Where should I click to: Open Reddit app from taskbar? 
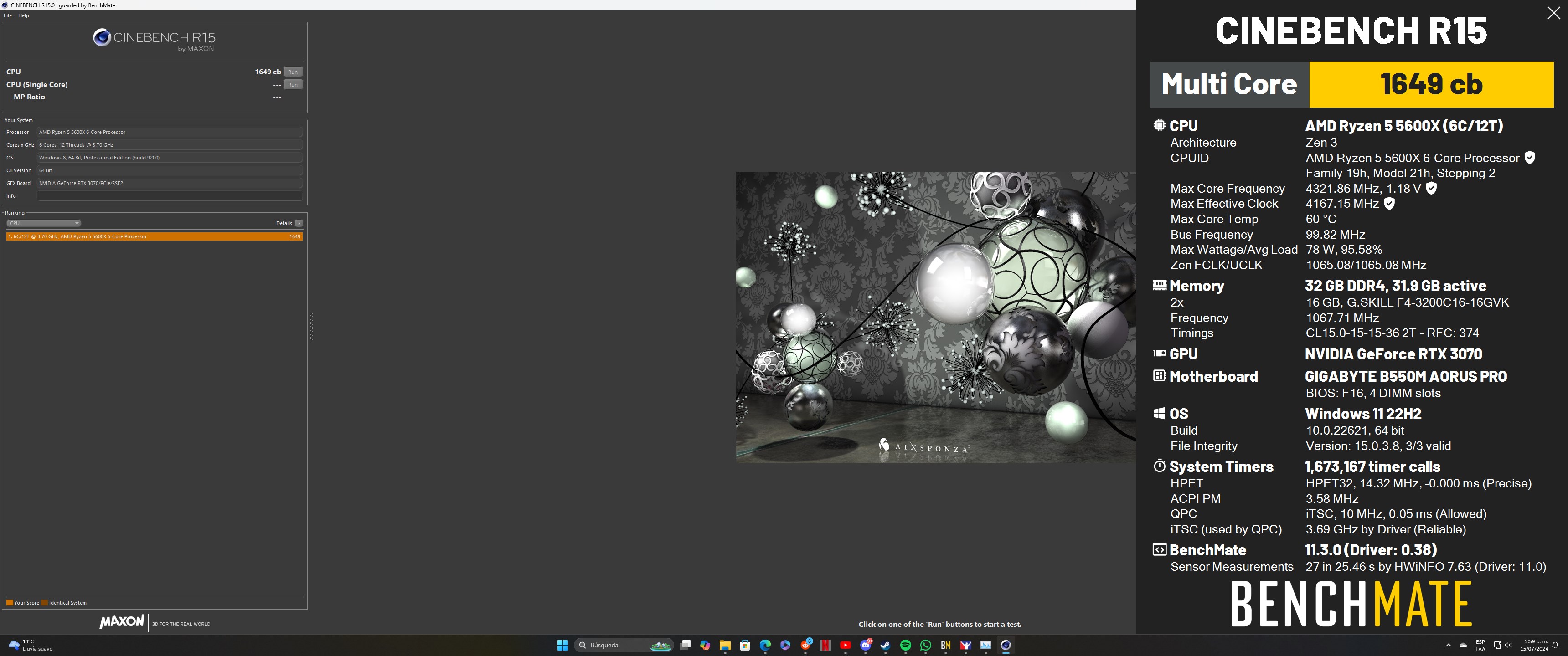pos(805,645)
